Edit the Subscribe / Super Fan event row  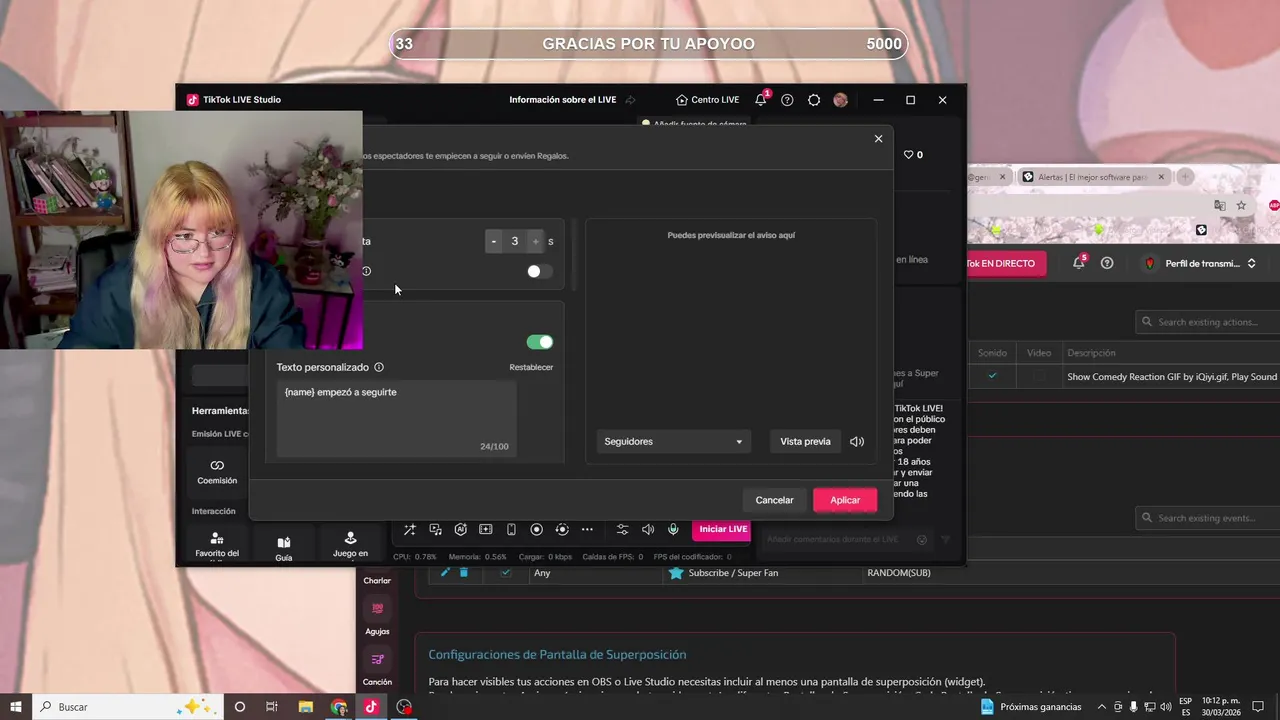(446, 572)
